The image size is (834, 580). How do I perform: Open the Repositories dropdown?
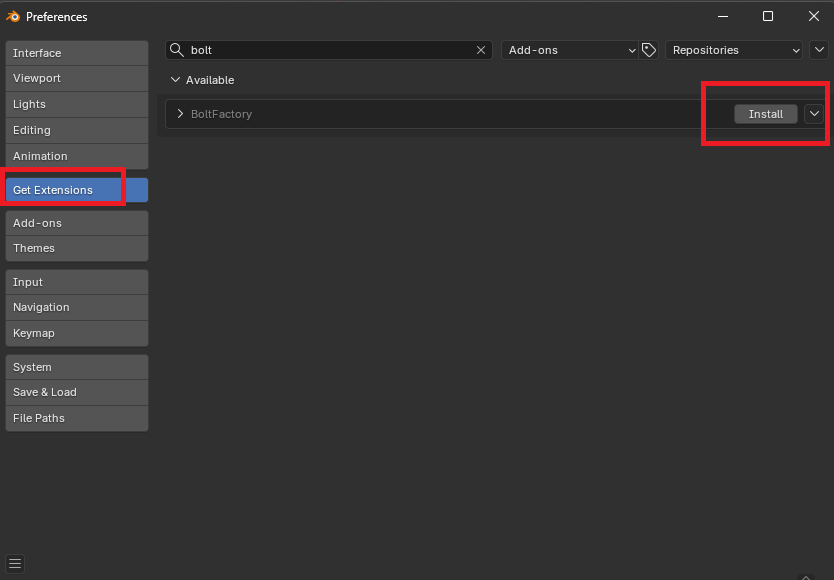[735, 50]
